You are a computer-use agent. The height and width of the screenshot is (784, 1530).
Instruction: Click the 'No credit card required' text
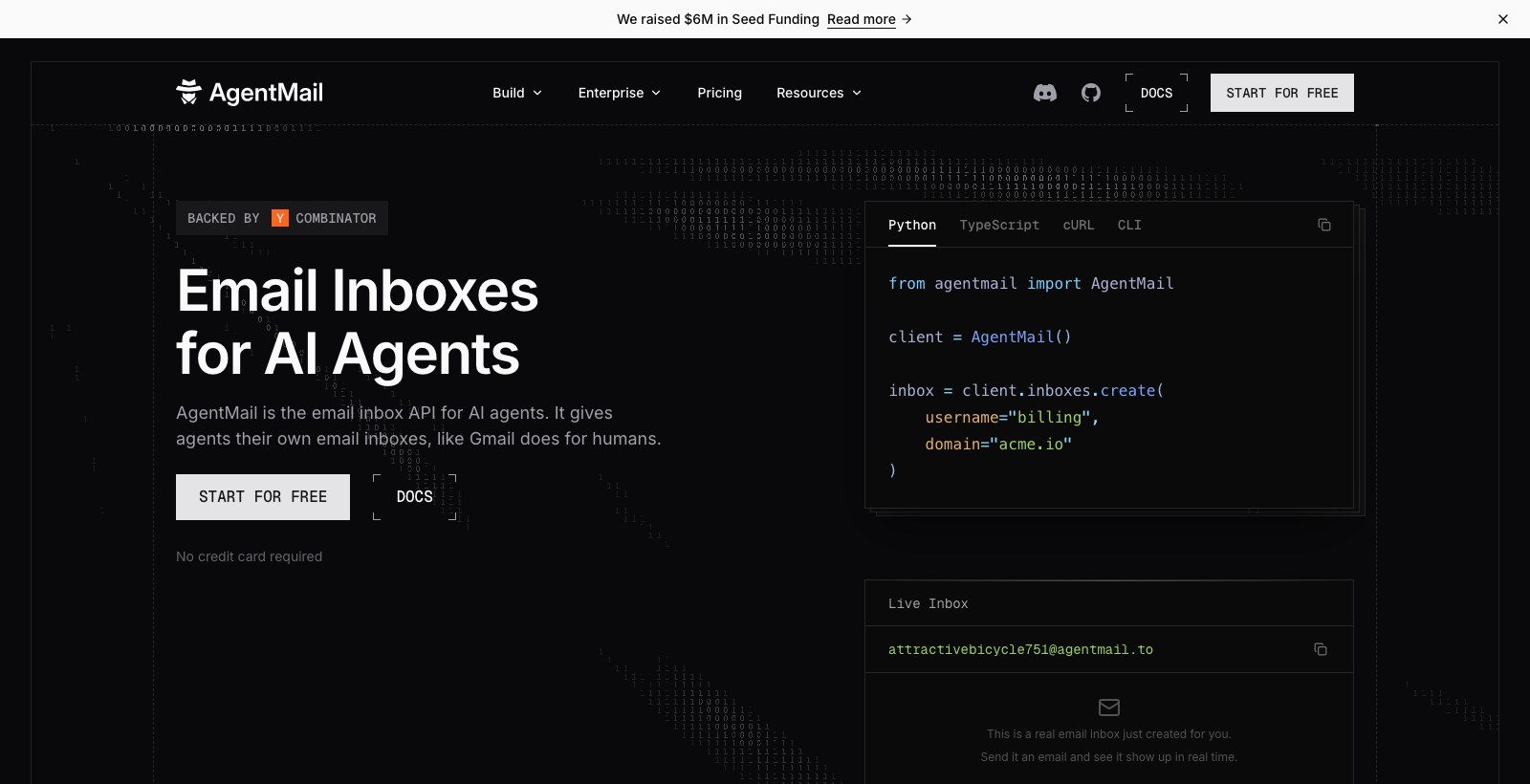[x=249, y=556]
